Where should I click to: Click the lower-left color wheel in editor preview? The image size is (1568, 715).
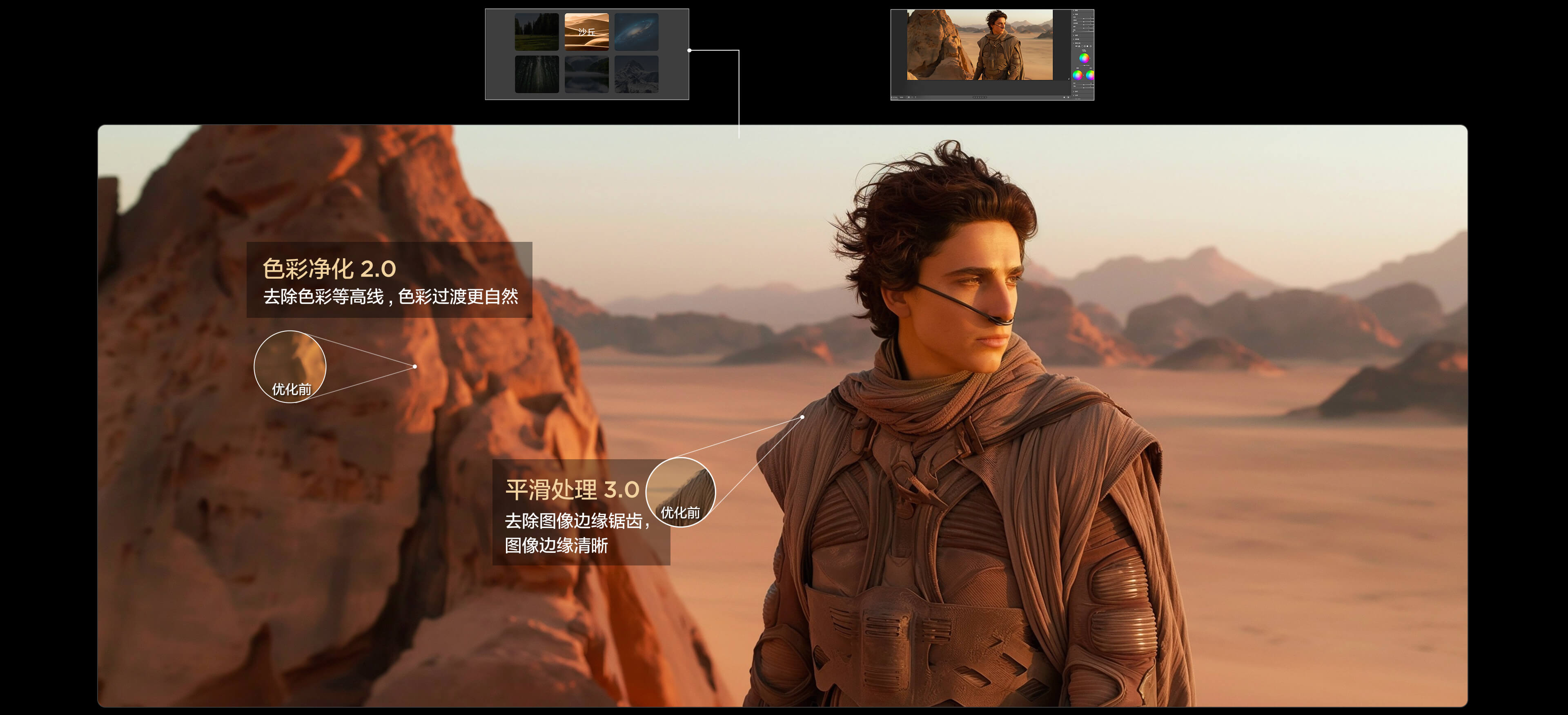1078,75
